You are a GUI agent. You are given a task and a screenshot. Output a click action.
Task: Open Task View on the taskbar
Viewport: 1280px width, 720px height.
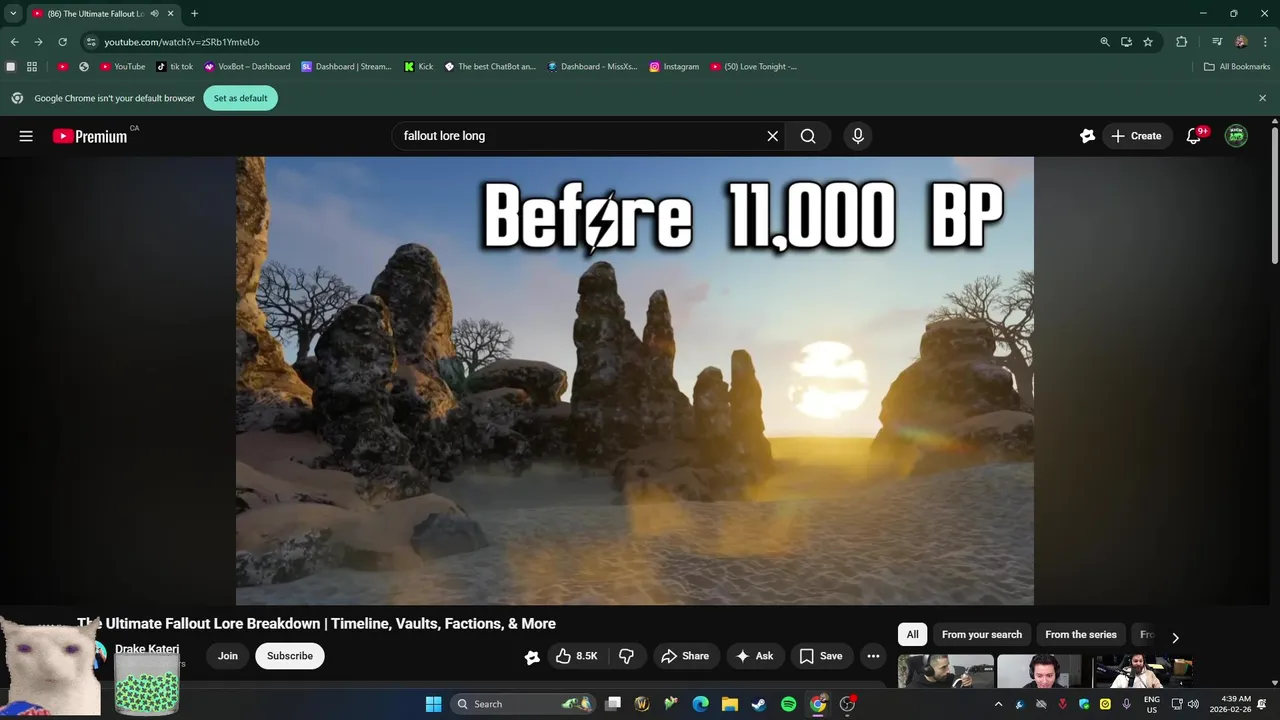coord(613,704)
